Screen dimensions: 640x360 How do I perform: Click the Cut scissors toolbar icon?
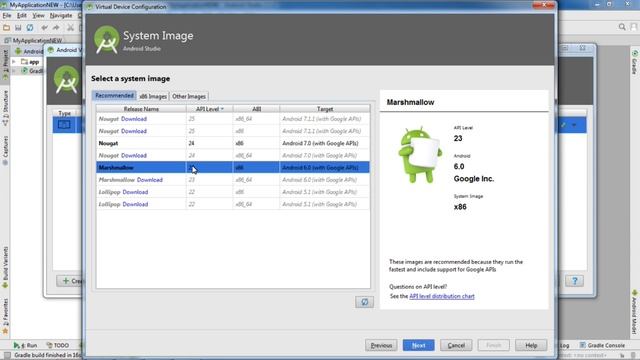coord(70,27)
